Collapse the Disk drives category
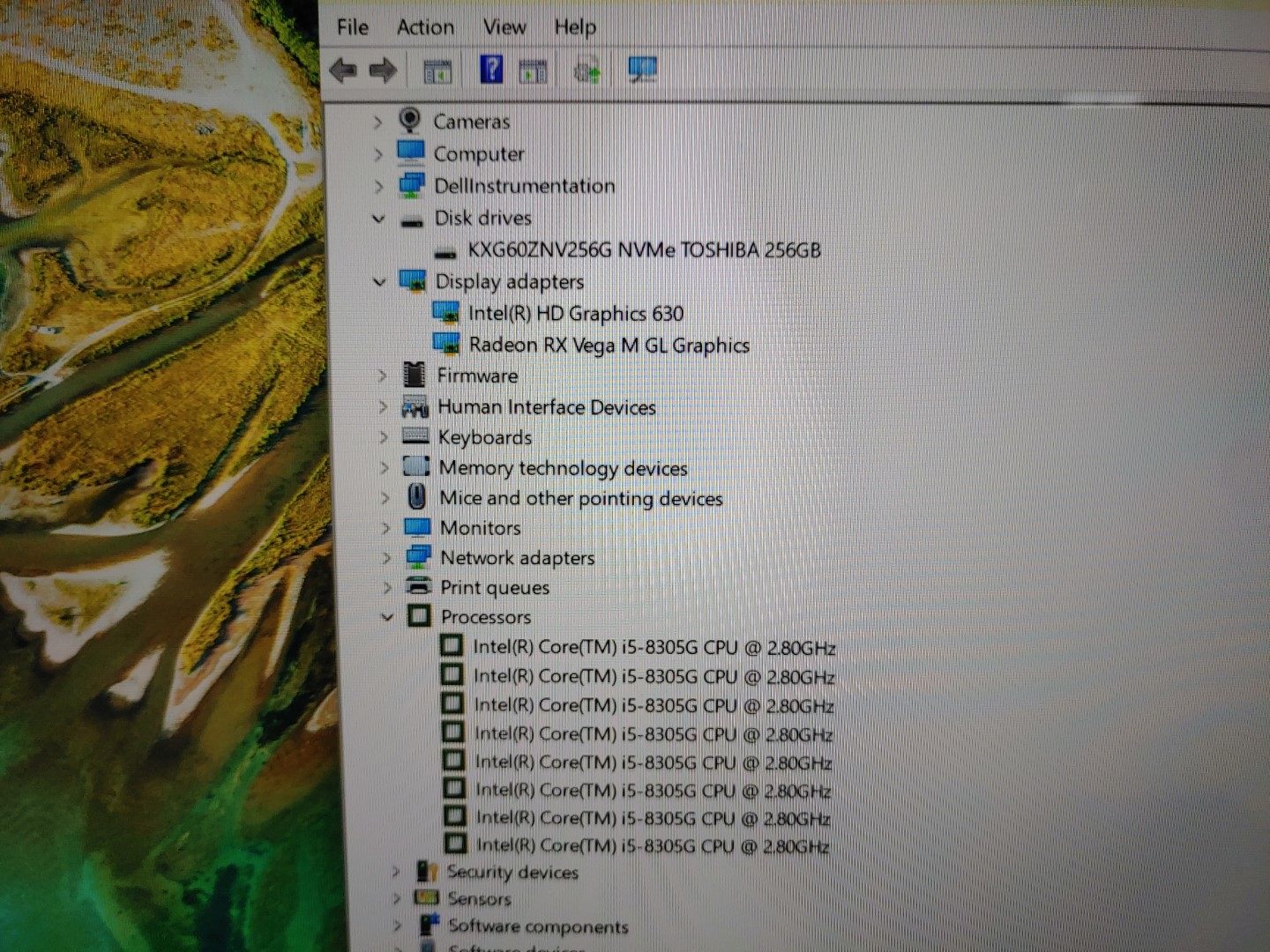 (x=379, y=219)
